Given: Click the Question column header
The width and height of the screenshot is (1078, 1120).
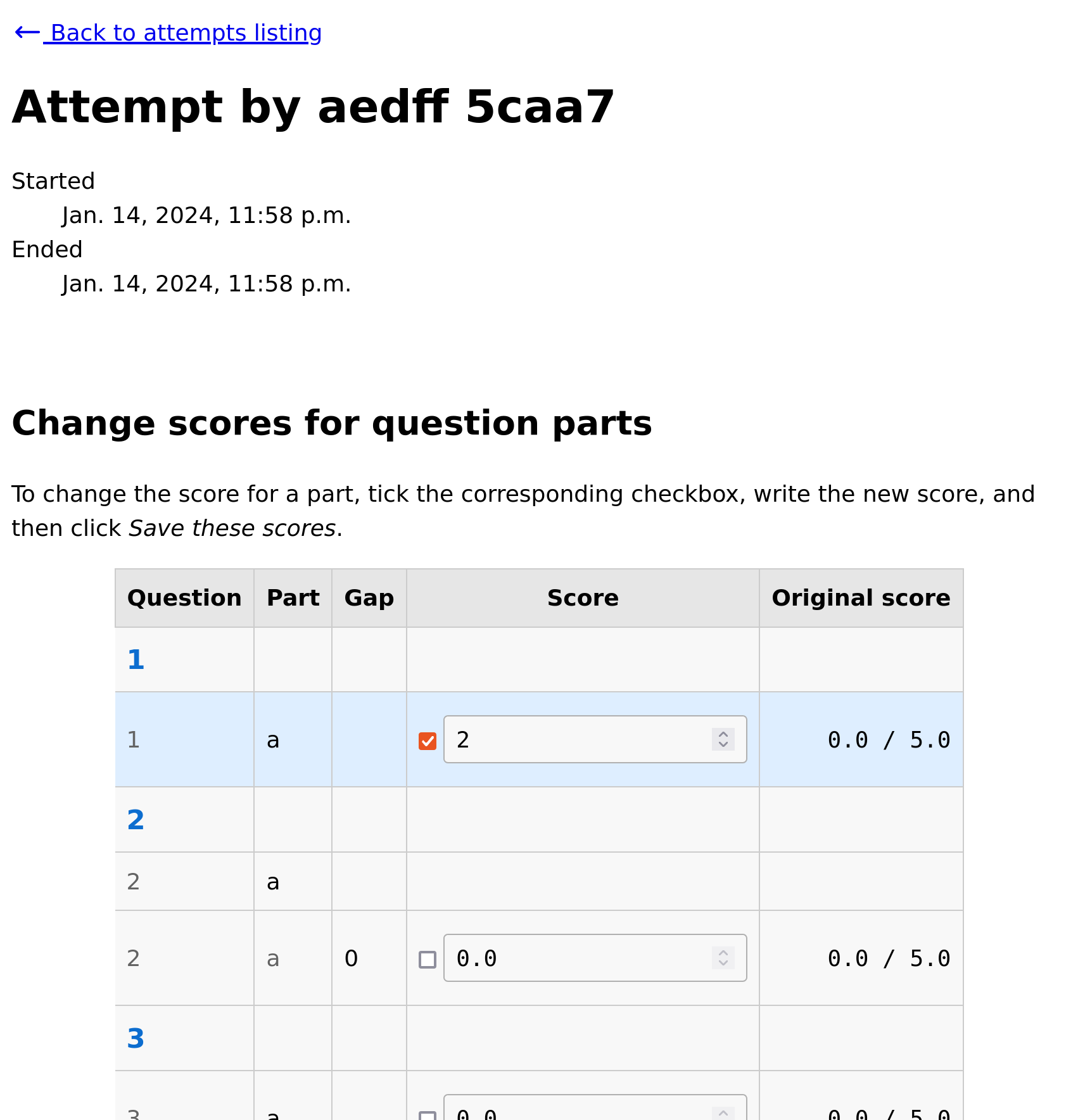Looking at the screenshot, I should point(184,597).
